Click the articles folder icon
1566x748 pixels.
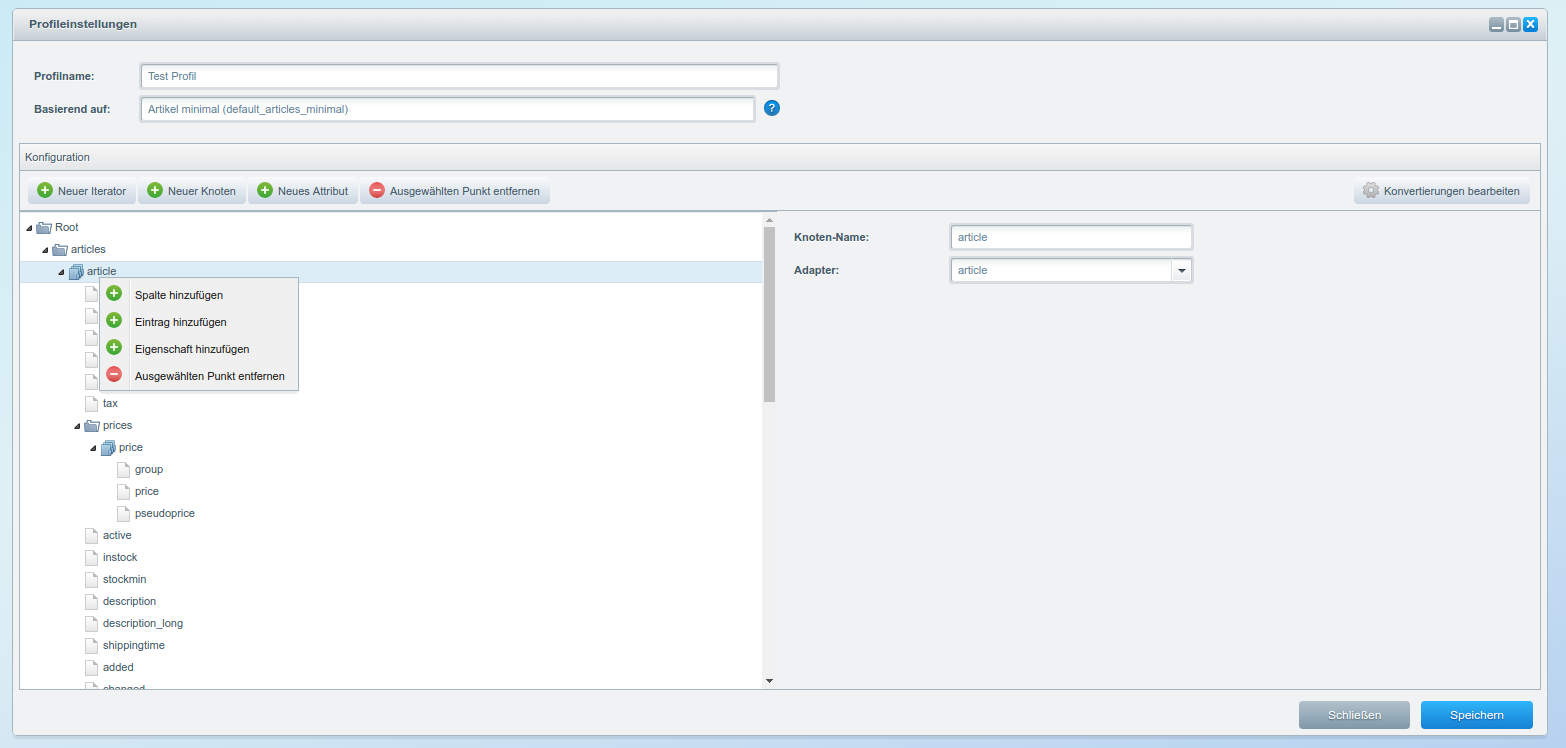pos(60,249)
